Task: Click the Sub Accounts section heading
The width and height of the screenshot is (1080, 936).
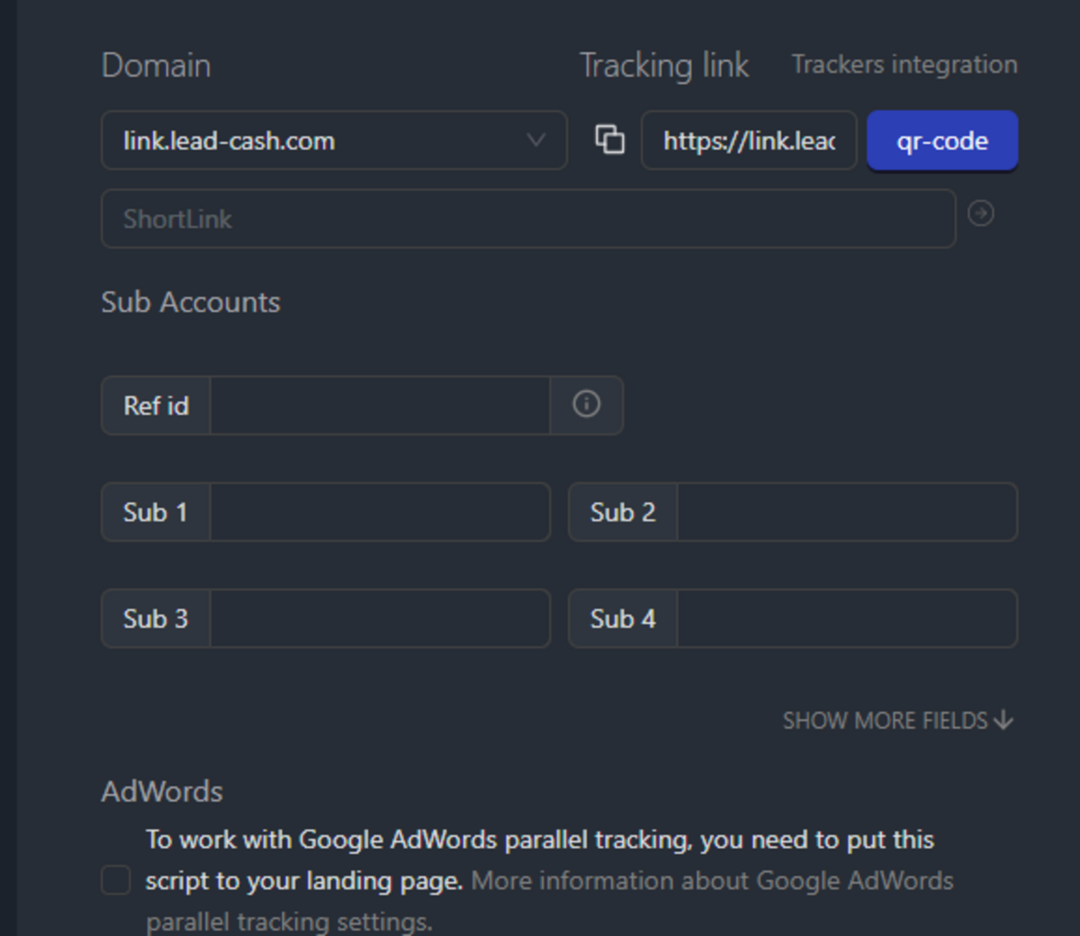Action: [190, 302]
